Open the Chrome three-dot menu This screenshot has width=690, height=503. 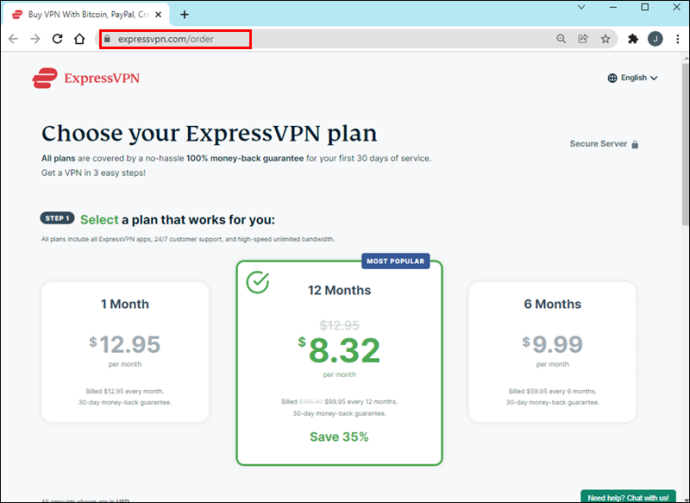[x=678, y=39]
